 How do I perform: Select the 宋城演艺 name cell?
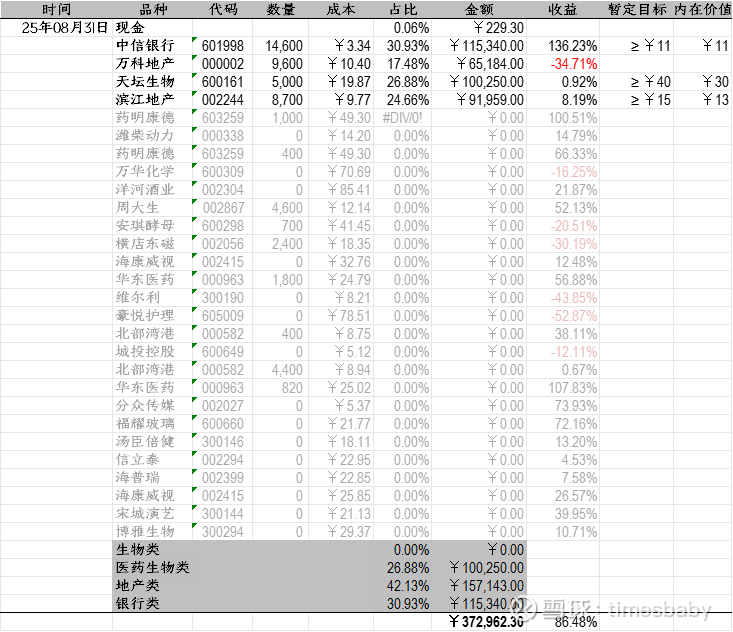coord(152,514)
